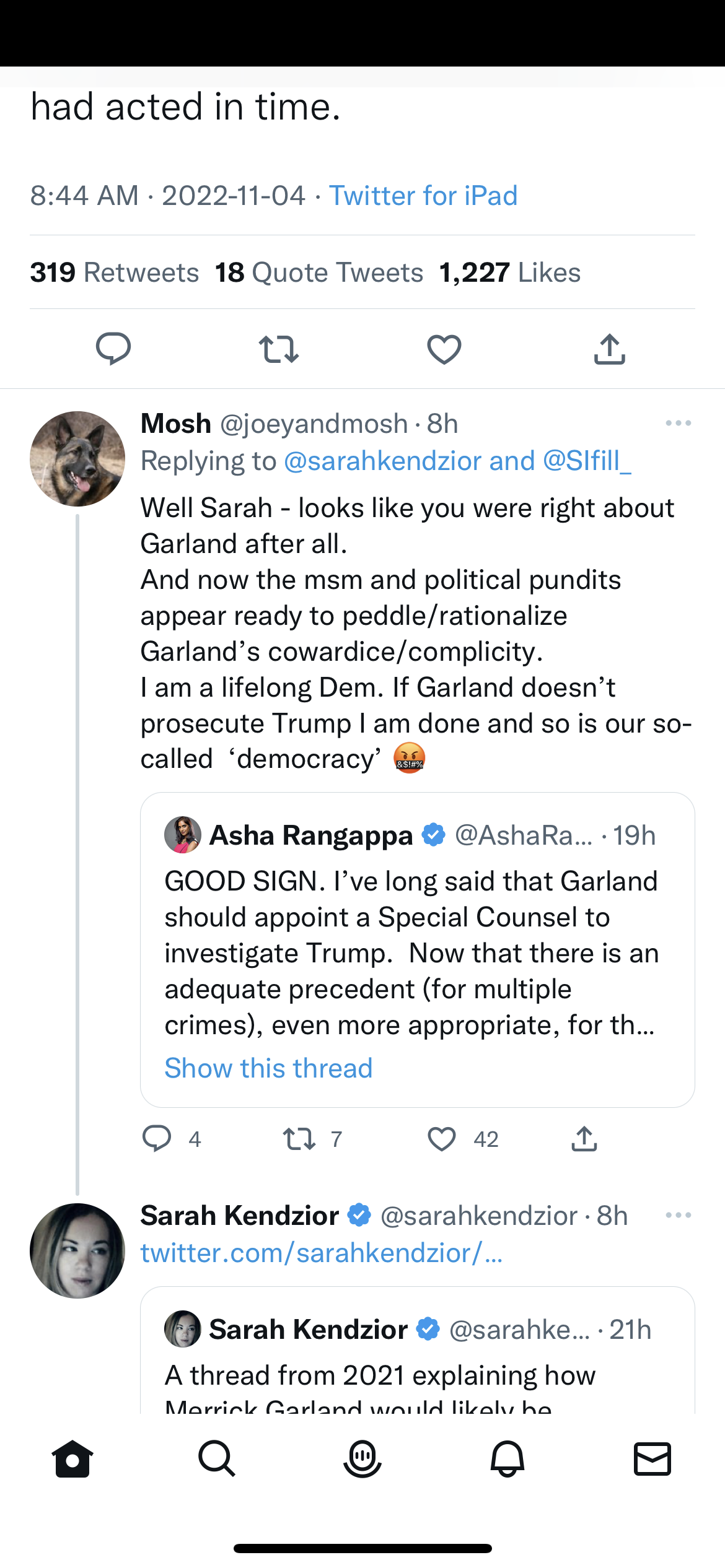
Task: Retweet the main tweet
Action: pos(279,349)
